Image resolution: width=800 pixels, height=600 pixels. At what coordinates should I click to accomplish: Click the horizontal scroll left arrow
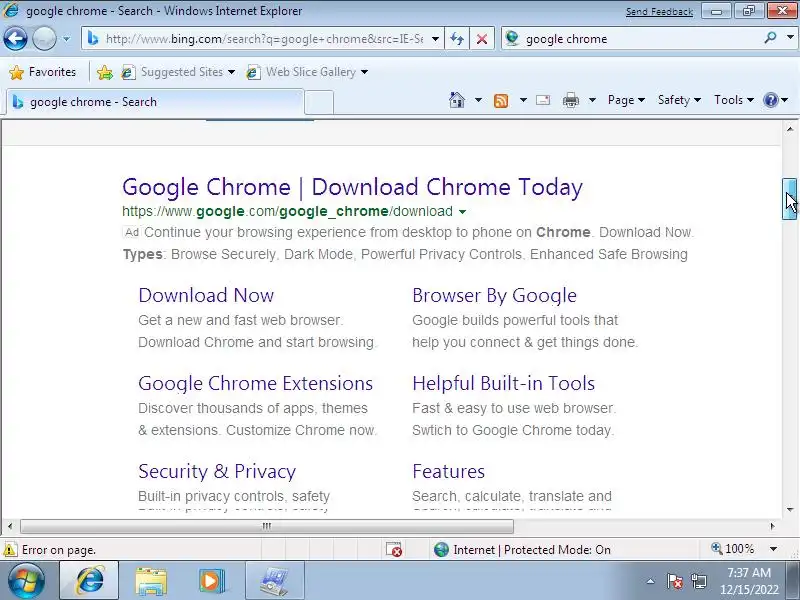click(10, 526)
